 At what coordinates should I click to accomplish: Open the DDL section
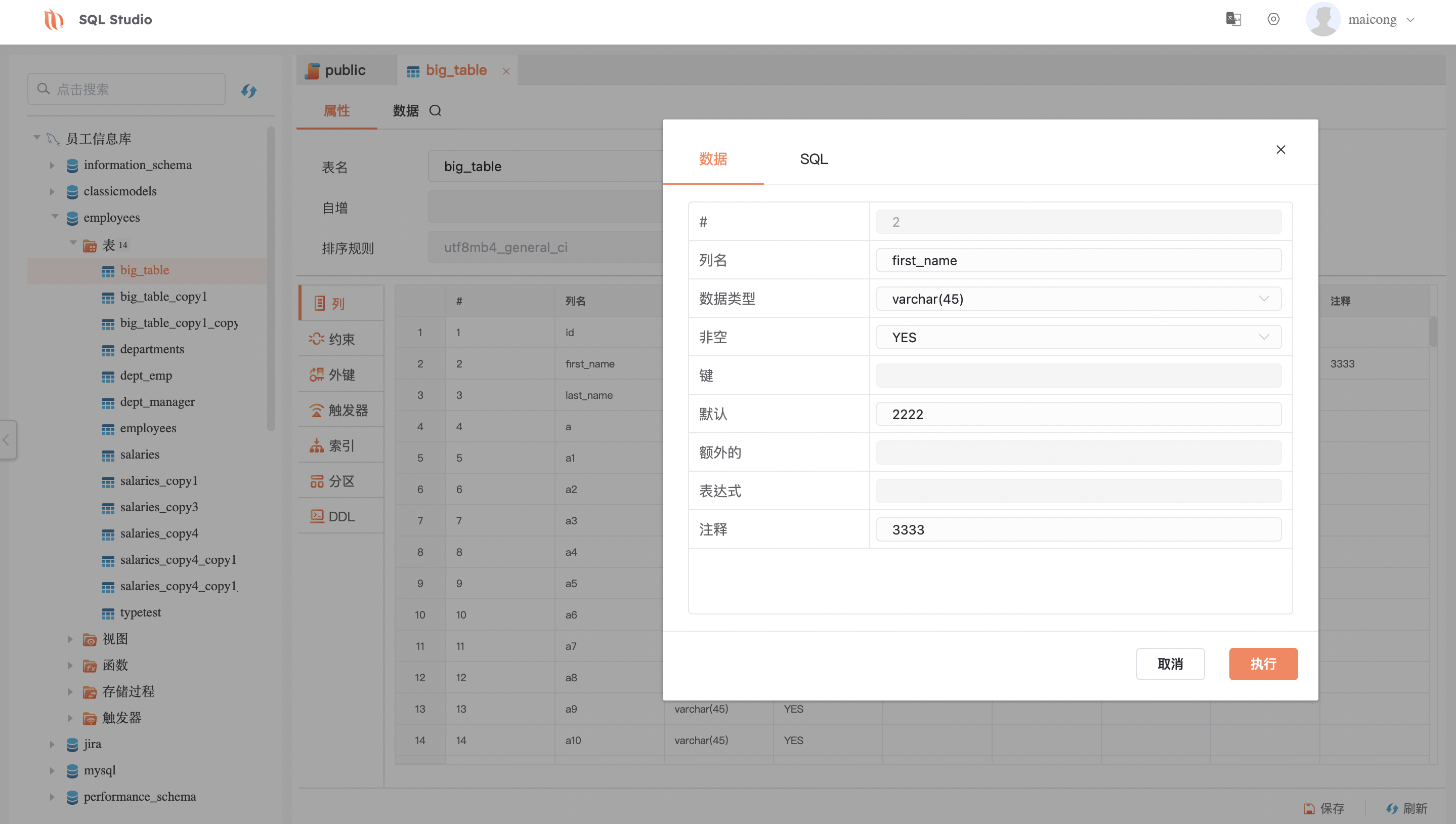(x=341, y=516)
